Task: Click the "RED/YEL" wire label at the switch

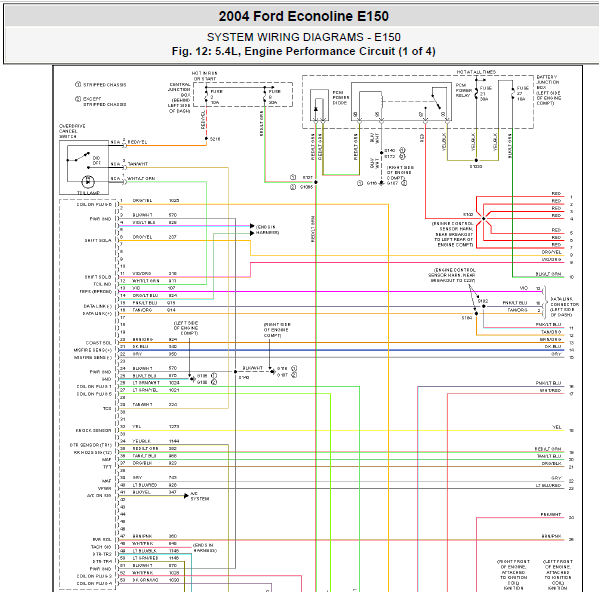Action: pyautogui.click(x=138, y=142)
